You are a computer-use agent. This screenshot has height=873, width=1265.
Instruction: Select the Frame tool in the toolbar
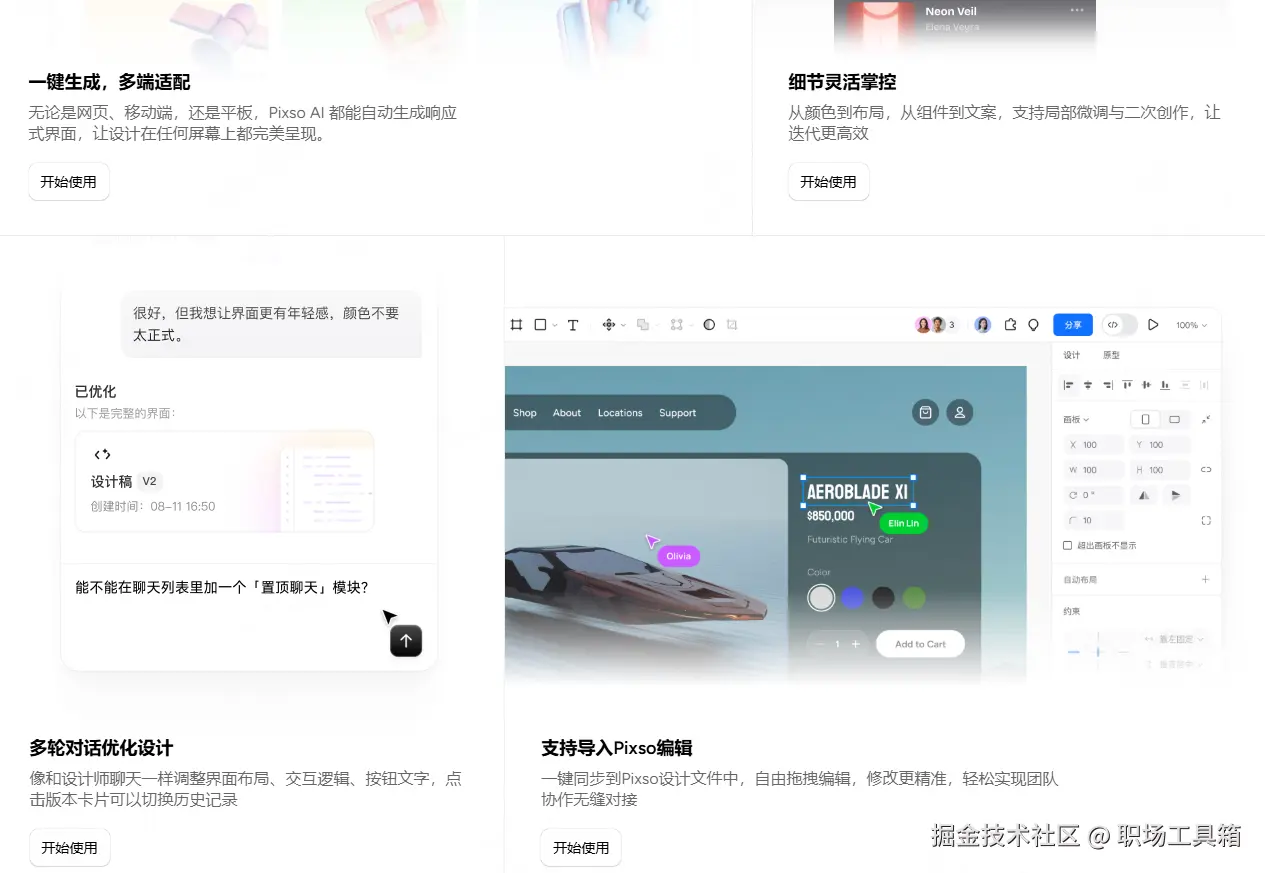tap(517, 325)
